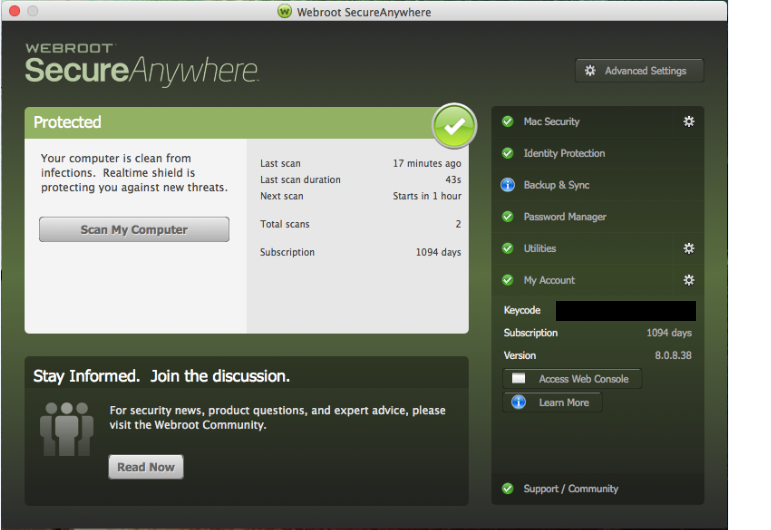Close the Webroot window with red button

click(15, 10)
